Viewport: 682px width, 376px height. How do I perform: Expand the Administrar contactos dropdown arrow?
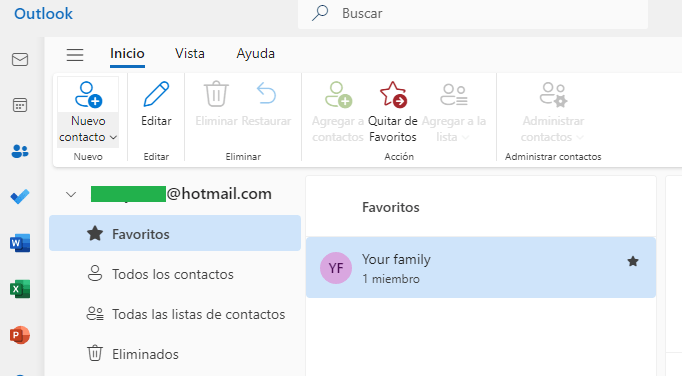(x=579, y=137)
